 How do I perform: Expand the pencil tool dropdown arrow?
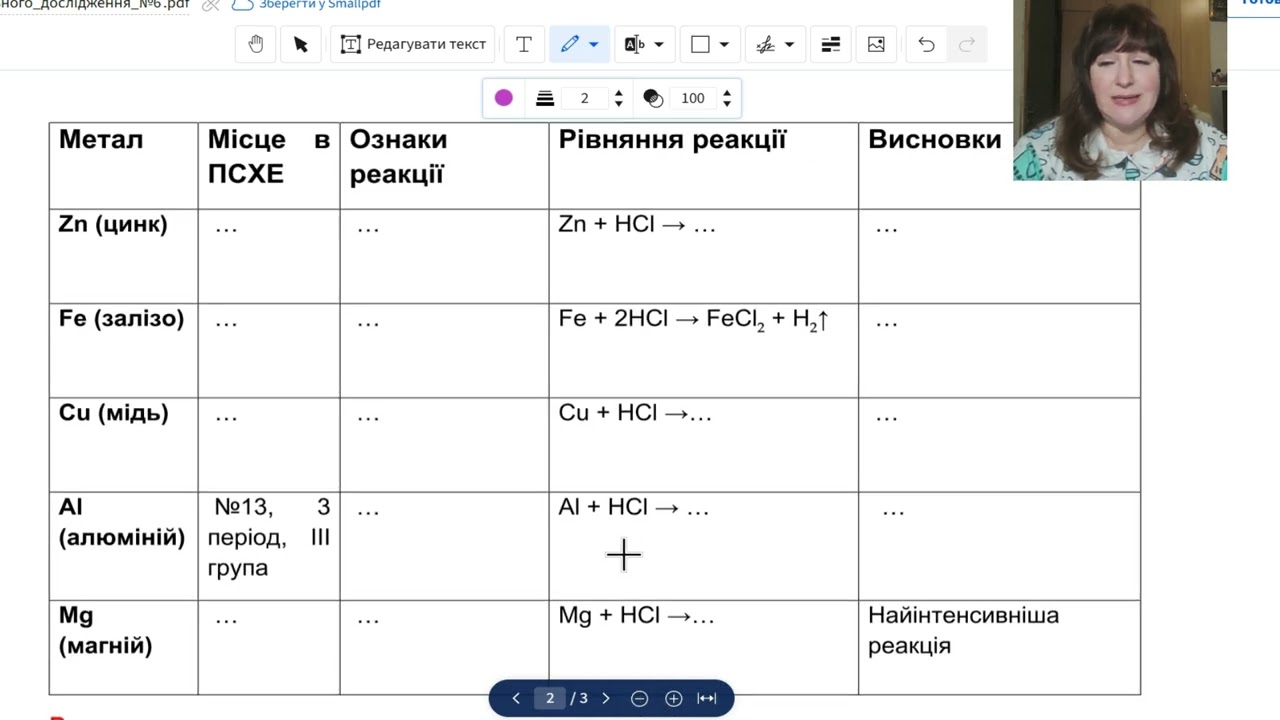[x=594, y=44]
